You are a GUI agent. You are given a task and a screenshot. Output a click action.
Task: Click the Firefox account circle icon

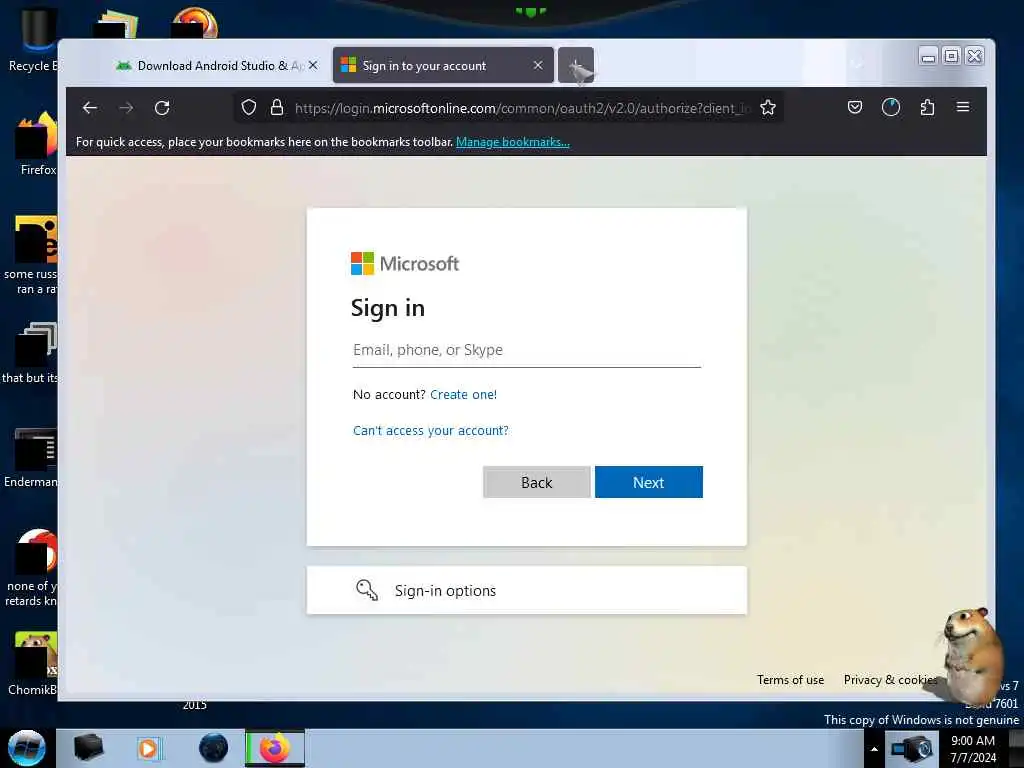pyautogui.click(x=891, y=107)
